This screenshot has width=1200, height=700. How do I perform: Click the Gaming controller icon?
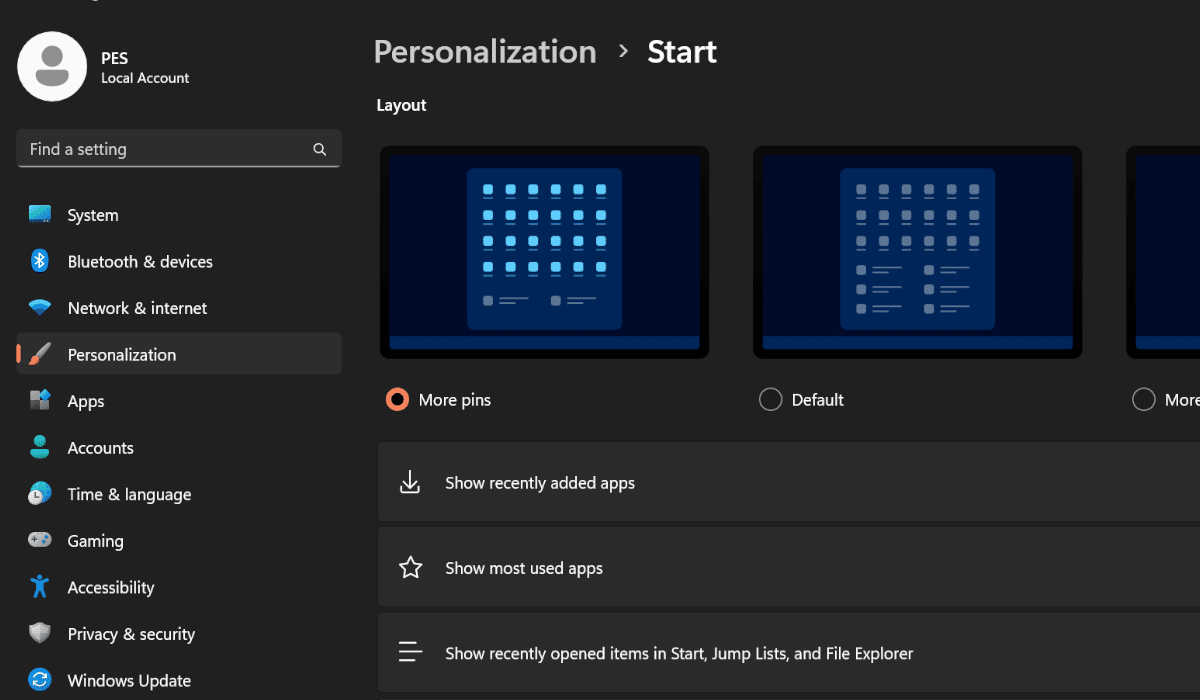(40, 540)
